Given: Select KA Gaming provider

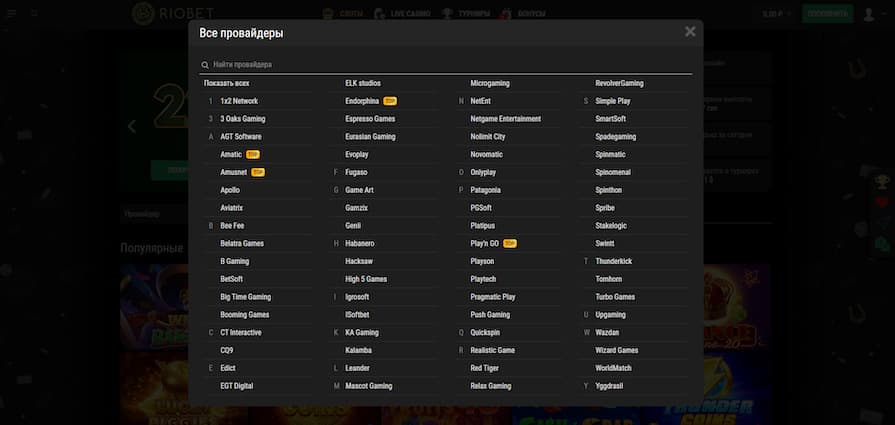Looking at the screenshot, I should click(362, 333).
